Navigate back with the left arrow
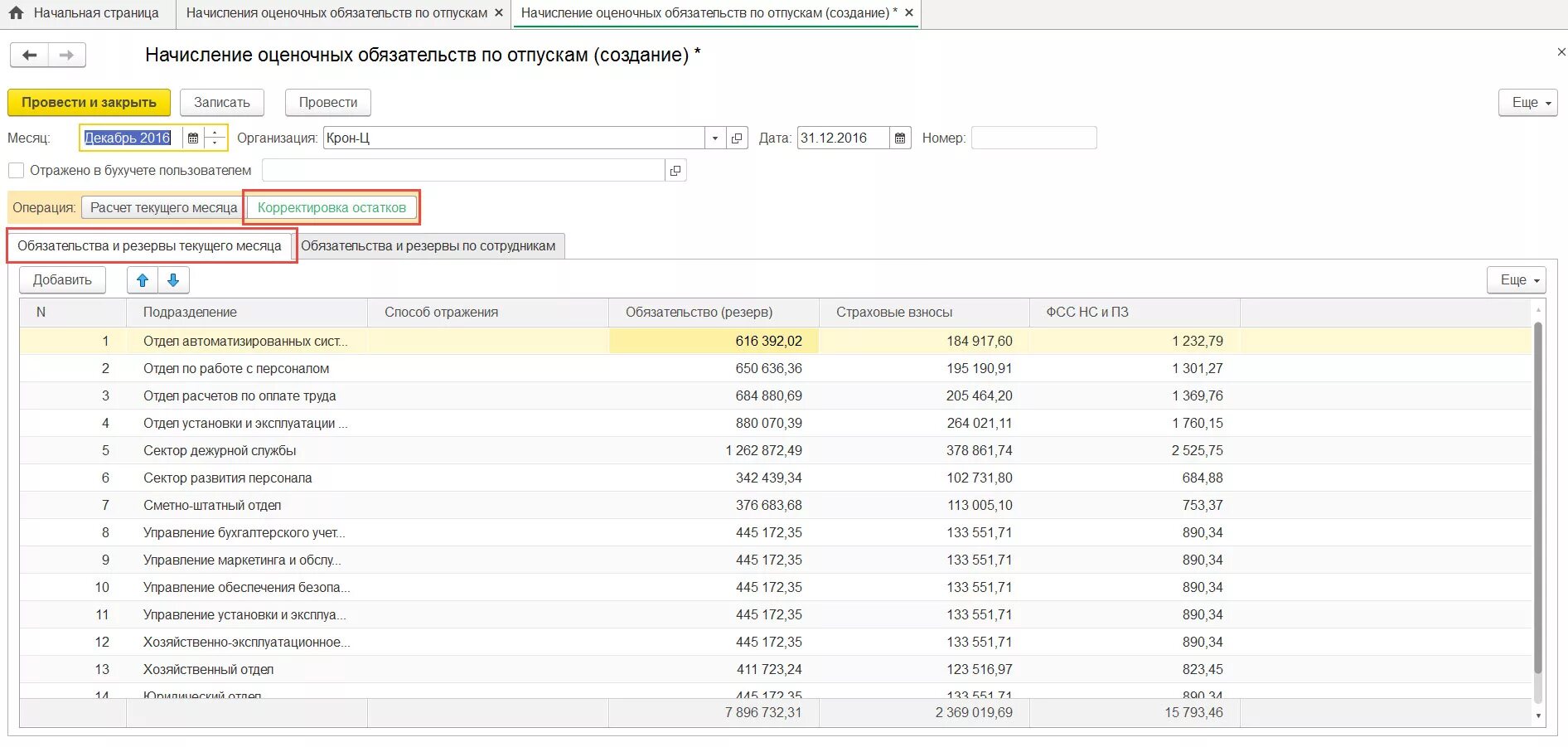The width and height of the screenshot is (1568, 747). point(30,56)
